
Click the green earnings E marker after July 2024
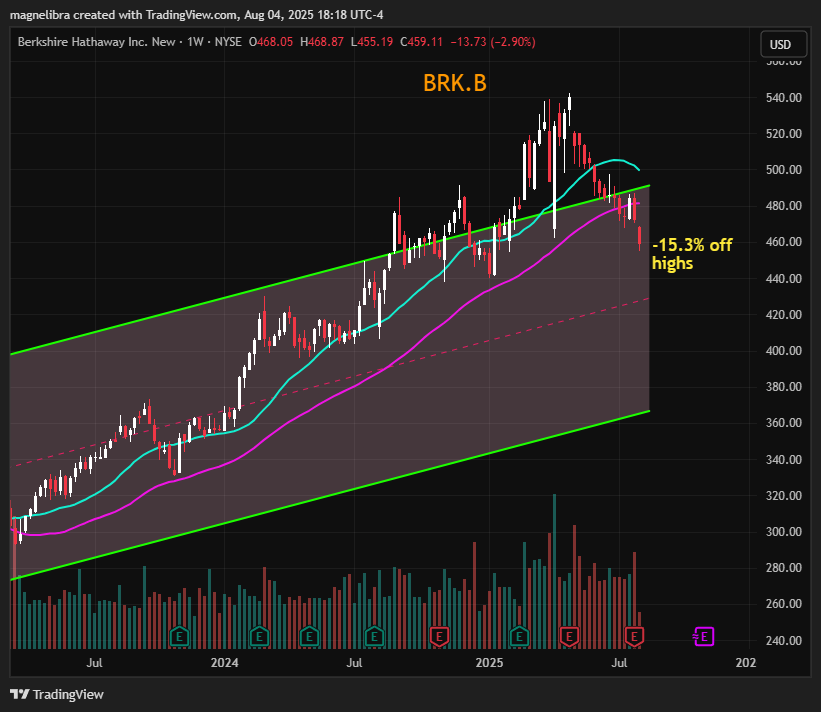click(374, 637)
